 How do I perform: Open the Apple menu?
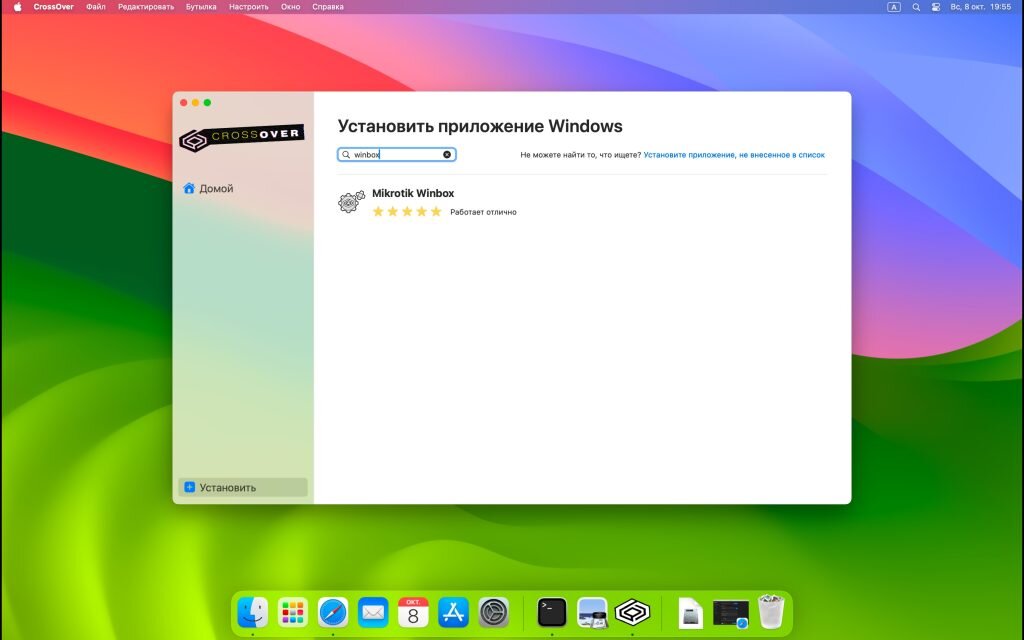tap(18, 7)
